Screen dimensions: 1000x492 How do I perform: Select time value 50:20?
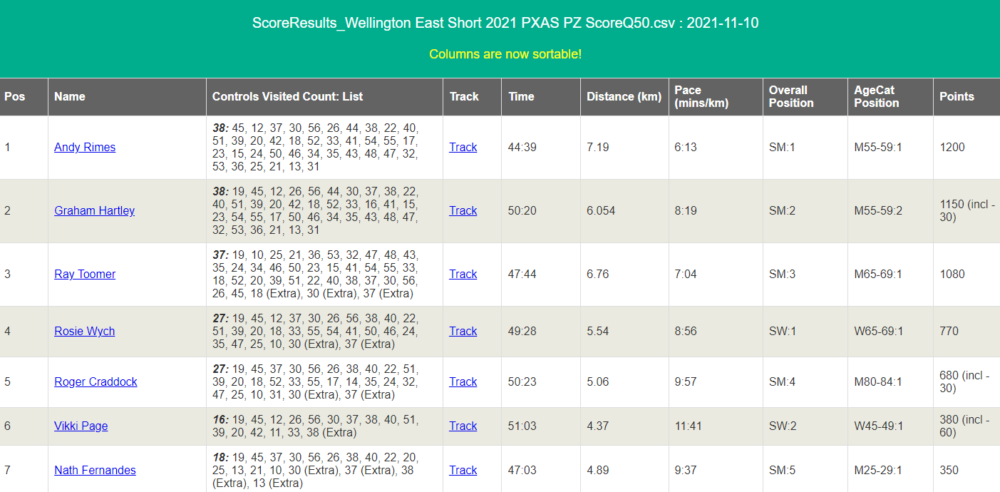tap(522, 211)
